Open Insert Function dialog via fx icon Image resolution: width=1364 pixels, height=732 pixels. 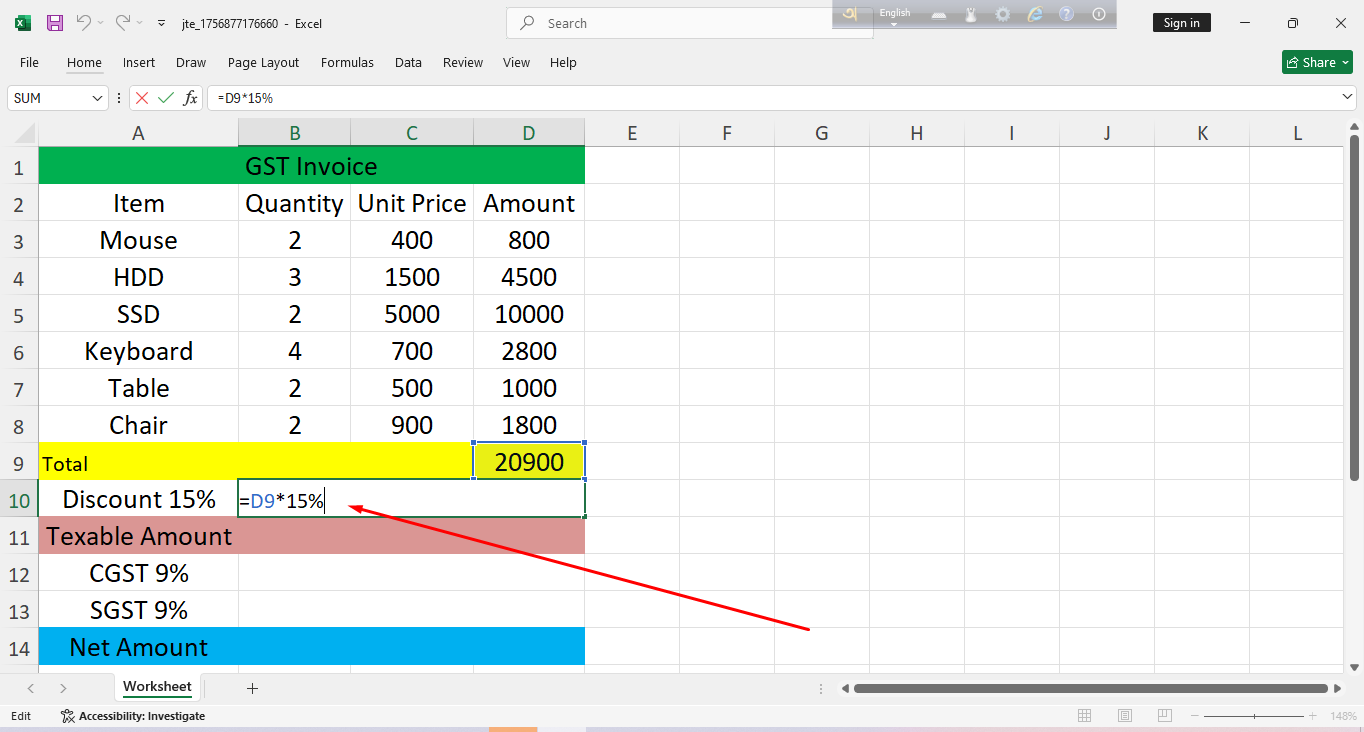click(x=190, y=98)
